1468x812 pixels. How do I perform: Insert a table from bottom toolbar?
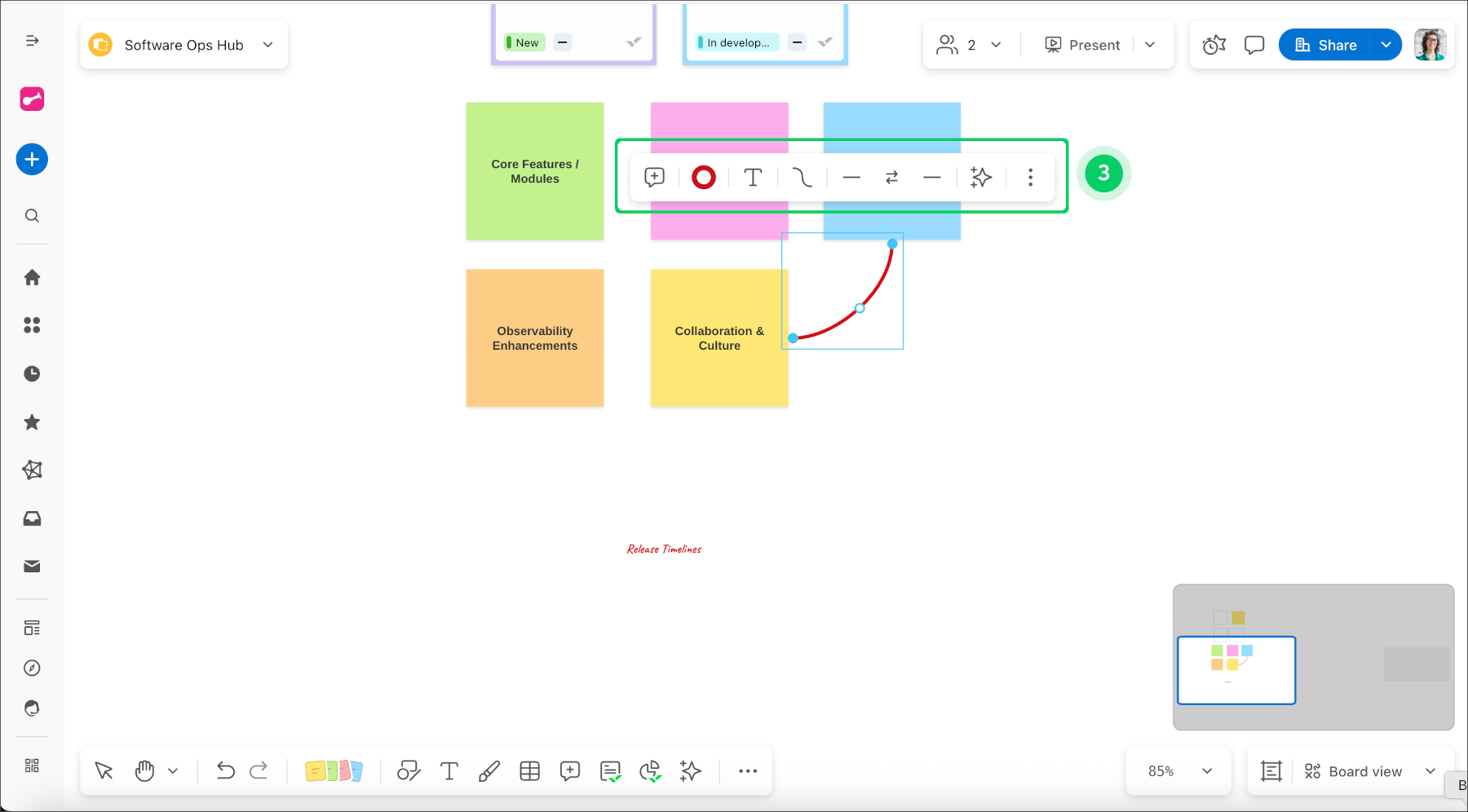(x=530, y=770)
